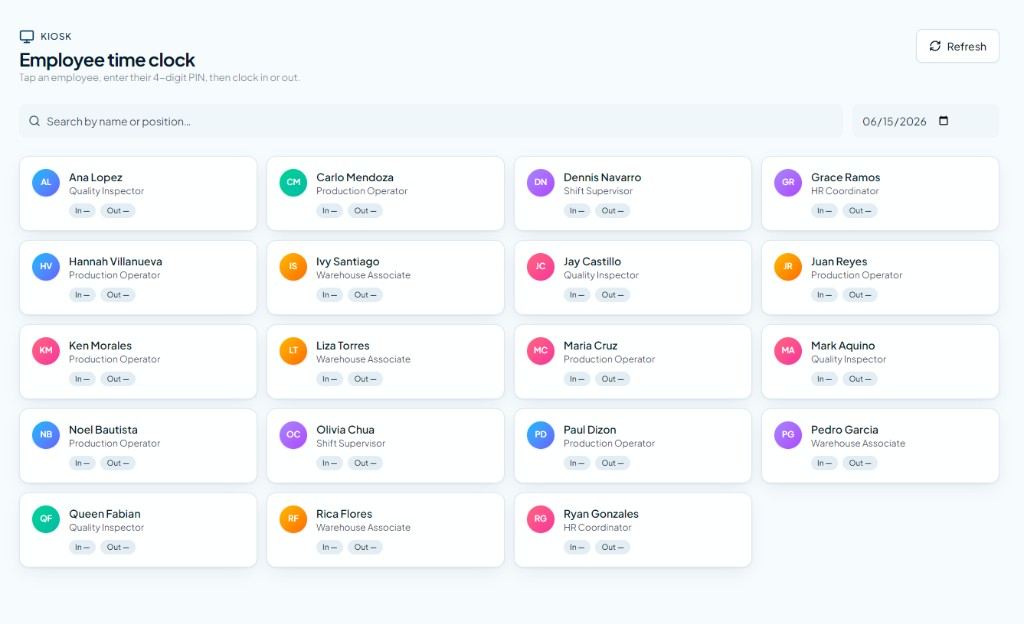The image size is (1024, 624).
Task: Click the Mark Aquino name
Action: tap(843, 346)
